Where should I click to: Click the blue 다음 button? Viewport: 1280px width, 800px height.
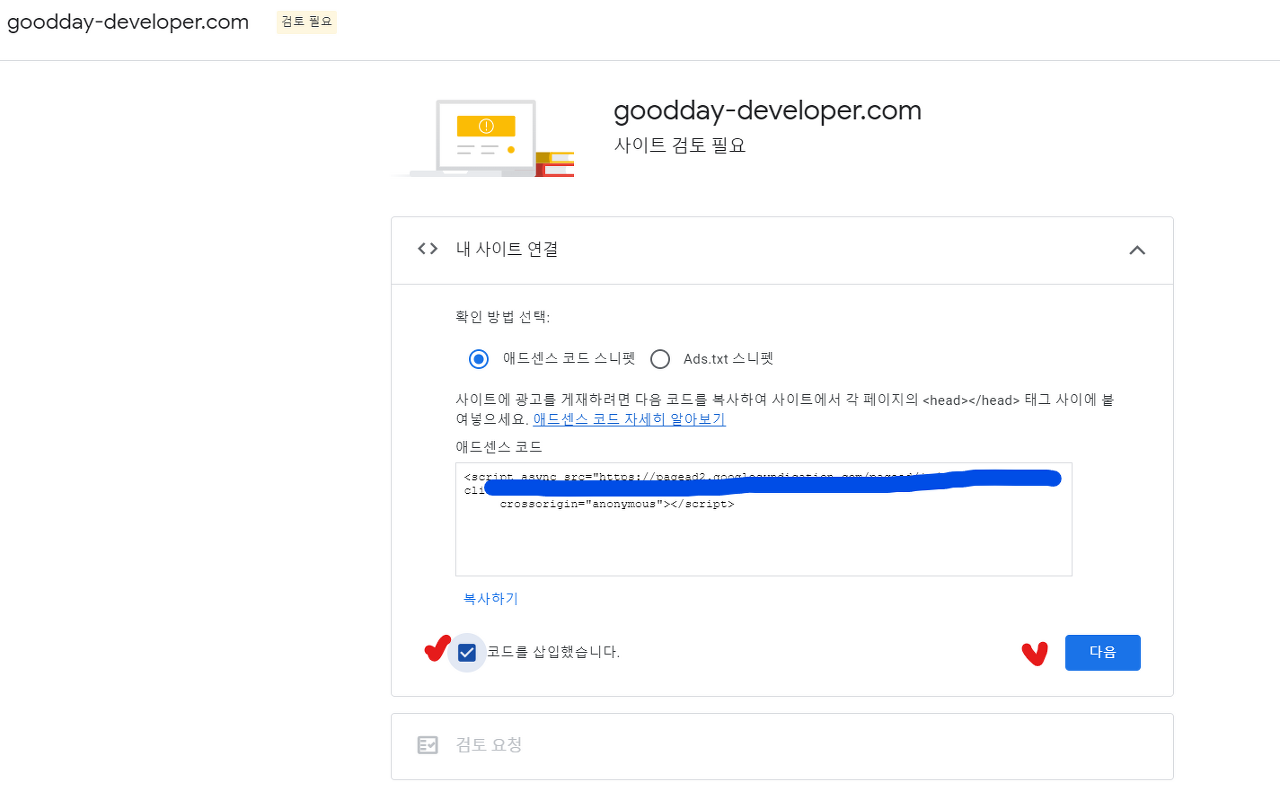tap(1103, 652)
